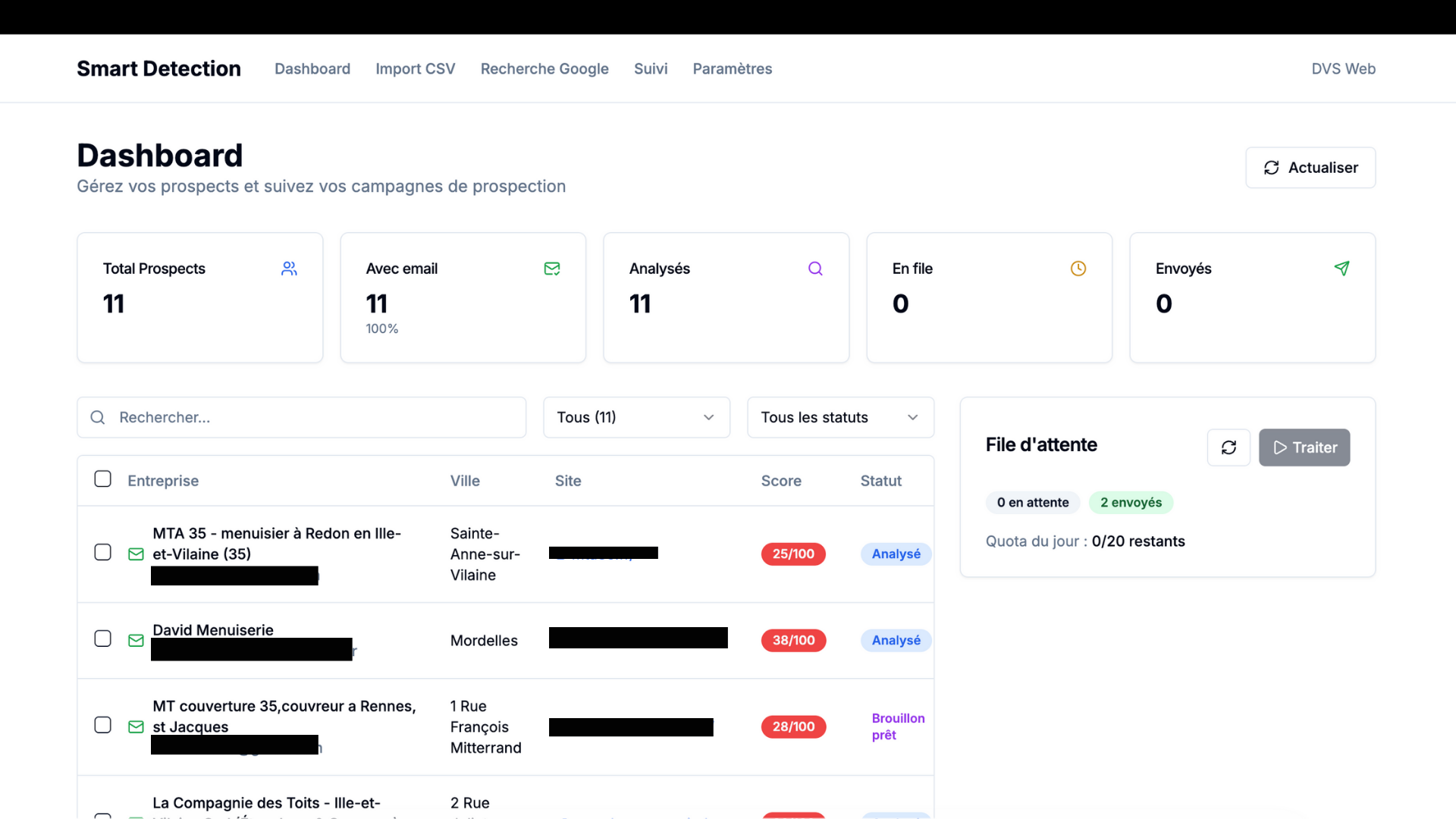Click the clock icon on En file card
Screen dimensions: 1456x819
click(1078, 268)
